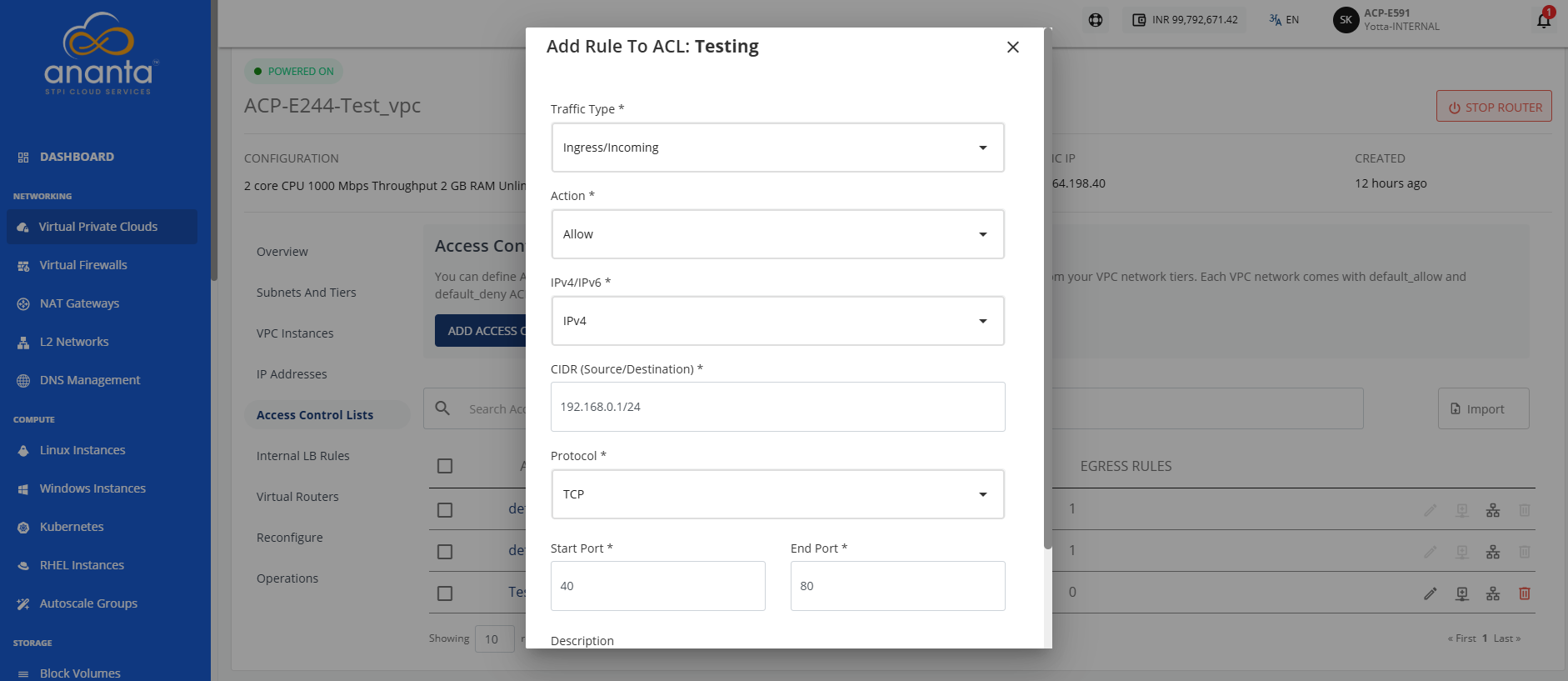Click network tree icon in first ACL row
Image resolution: width=1568 pixels, height=681 pixels.
[x=1493, y=510]
